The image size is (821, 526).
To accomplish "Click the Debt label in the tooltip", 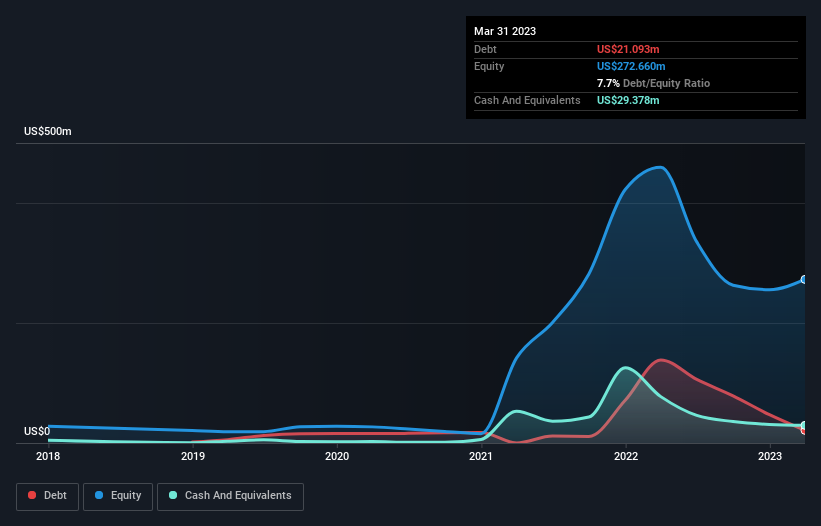I will (485, 49).
